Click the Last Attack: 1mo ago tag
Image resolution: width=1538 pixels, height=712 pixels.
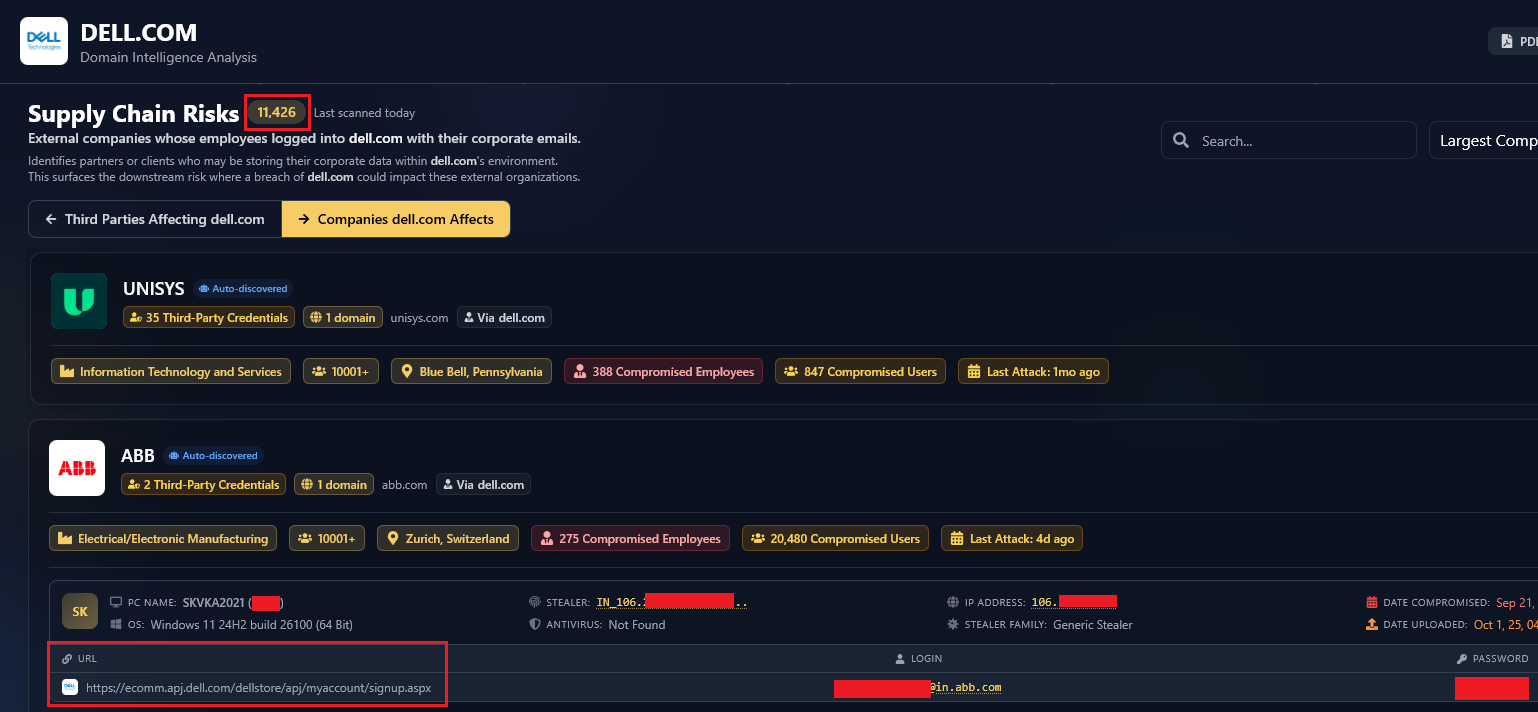point(1033,372)
